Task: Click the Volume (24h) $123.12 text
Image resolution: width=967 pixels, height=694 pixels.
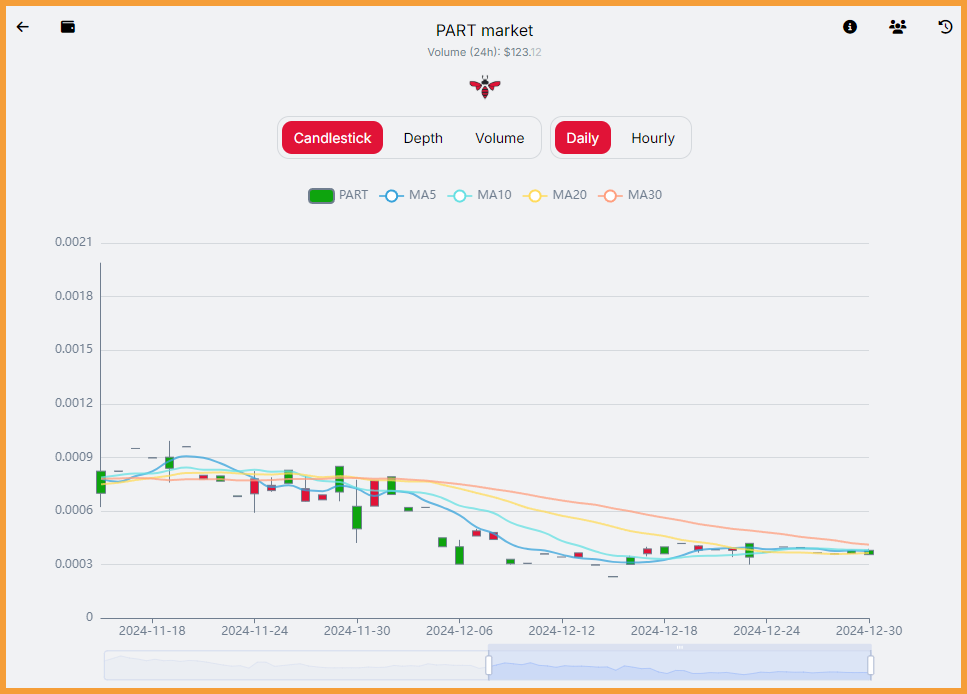Action: coord(484,52)
